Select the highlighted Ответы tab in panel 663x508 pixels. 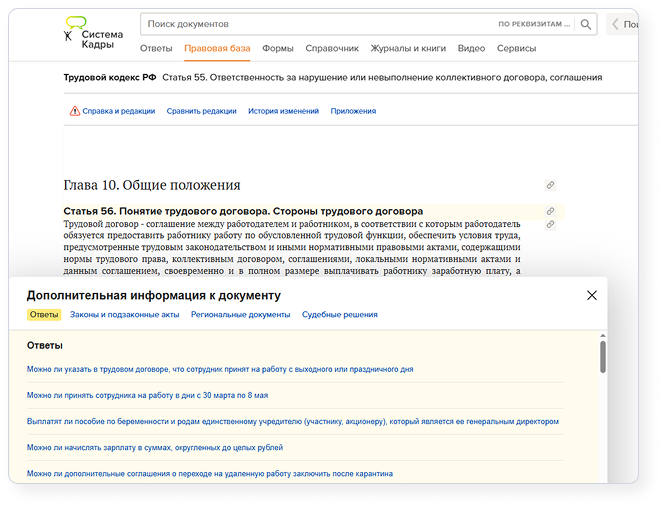(44, 314)
